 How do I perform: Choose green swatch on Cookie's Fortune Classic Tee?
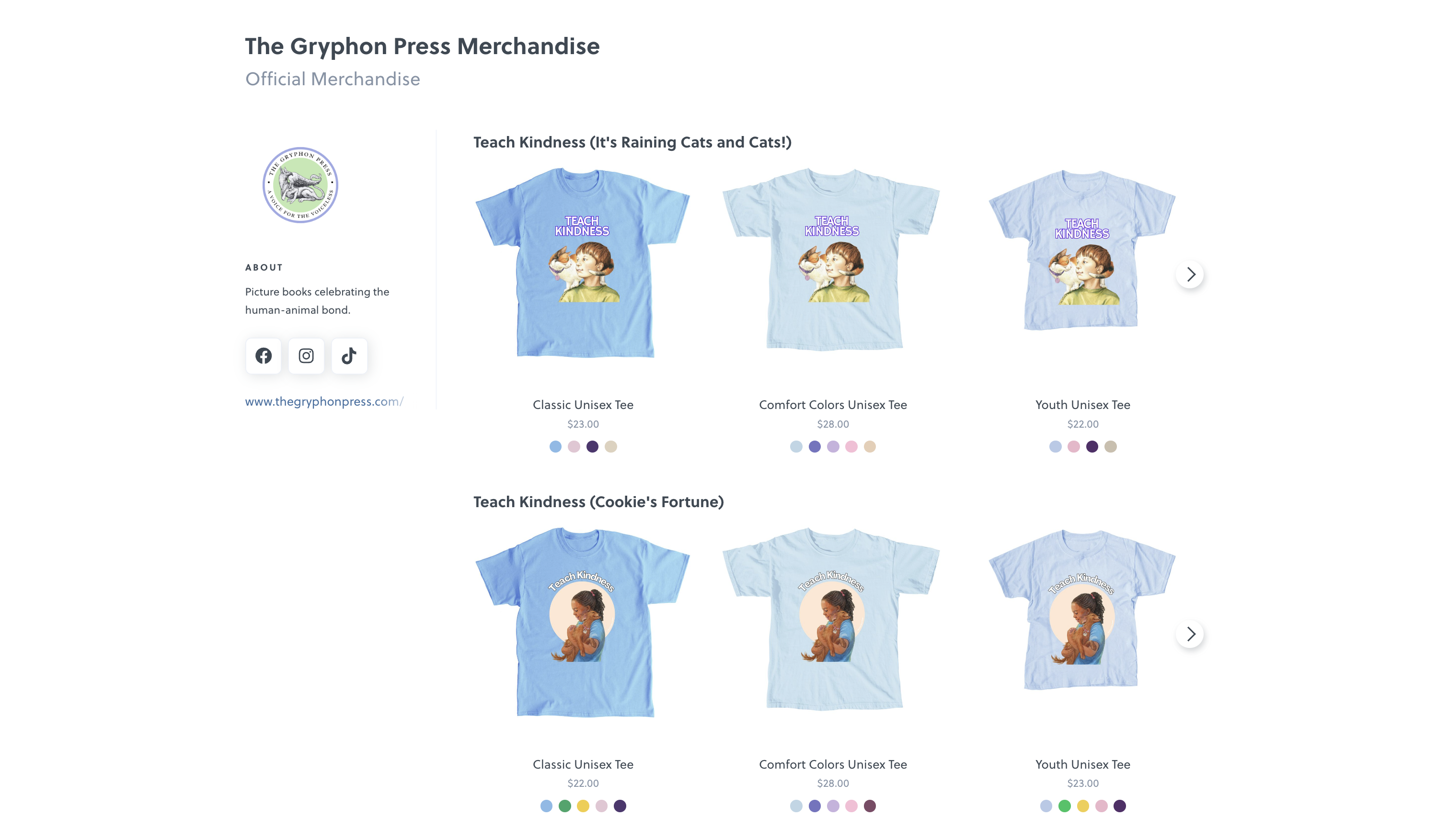[565, 806]
